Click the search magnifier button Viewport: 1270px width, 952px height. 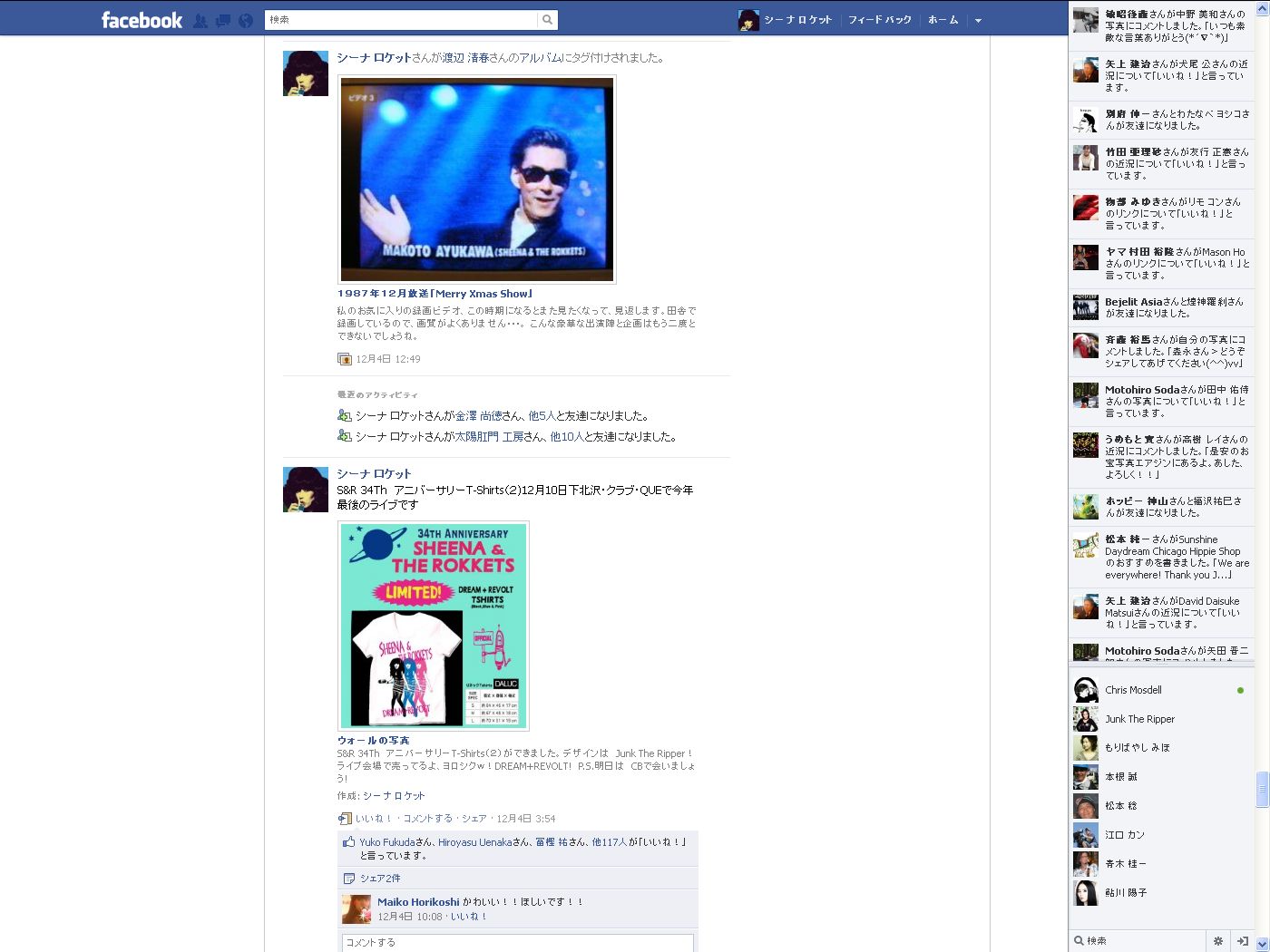pos(547,20)
